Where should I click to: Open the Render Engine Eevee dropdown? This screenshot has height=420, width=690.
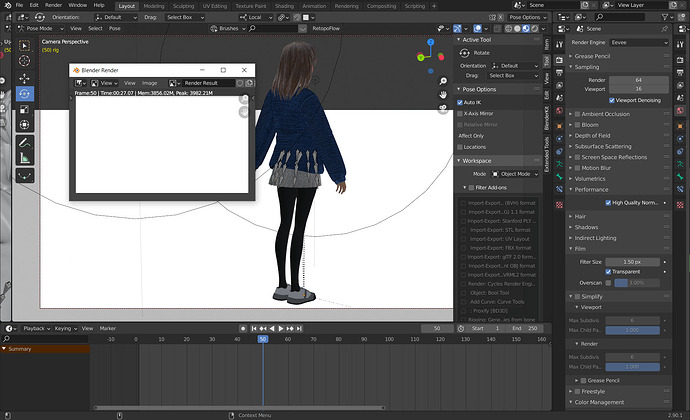pyautogui.click(x=639, y=43)
